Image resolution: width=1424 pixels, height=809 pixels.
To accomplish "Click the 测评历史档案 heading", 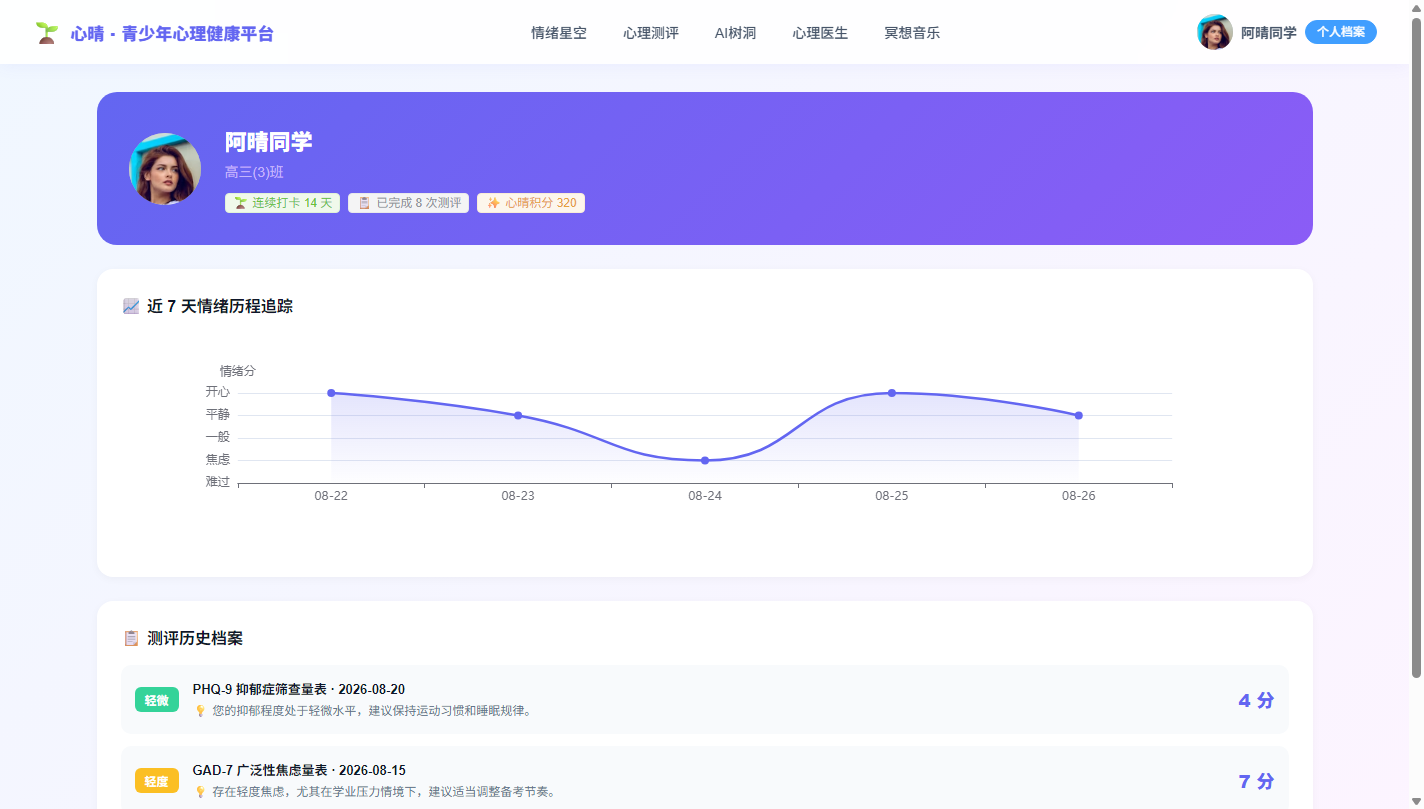I will pyautogui.click(x=195, y=638).
